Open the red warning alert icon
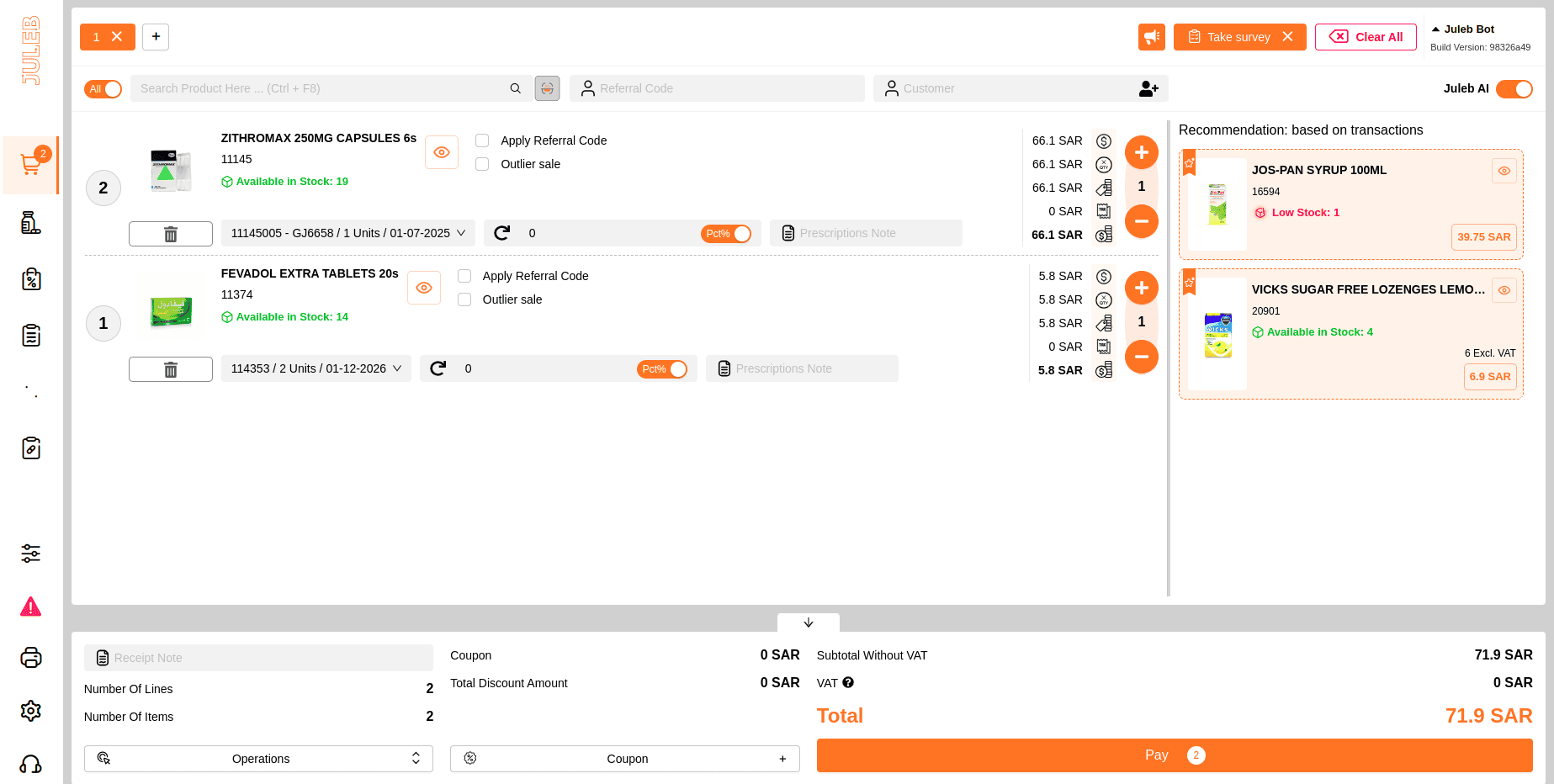The height and width of the screenshot is (784, 1554). 31,607
